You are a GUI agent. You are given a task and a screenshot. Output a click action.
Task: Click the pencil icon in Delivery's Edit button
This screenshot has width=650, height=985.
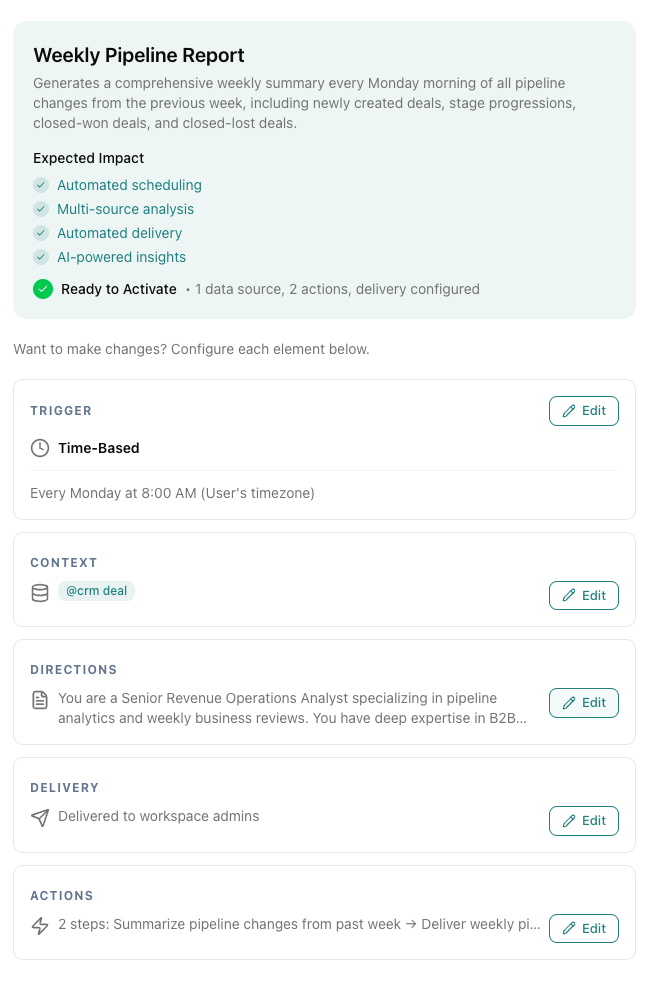click(x=567, y=820)
